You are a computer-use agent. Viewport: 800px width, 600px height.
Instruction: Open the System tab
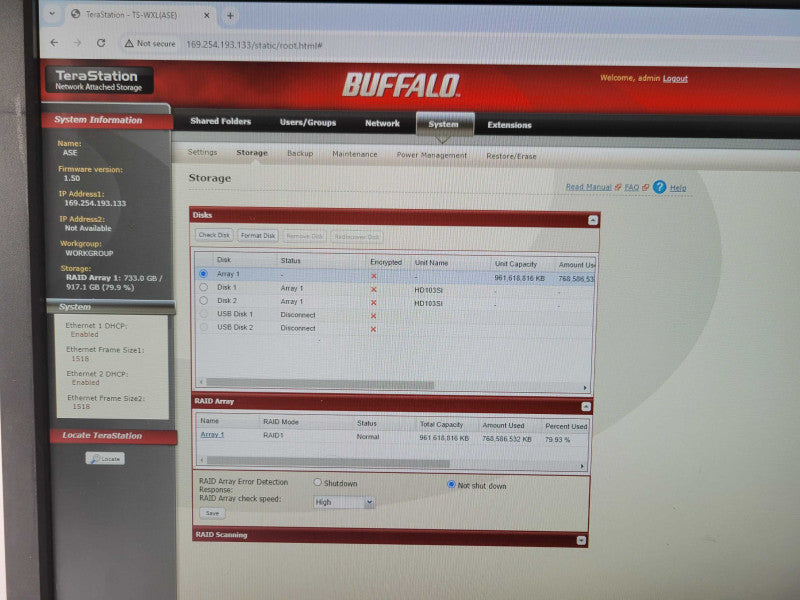pos(443,124)
